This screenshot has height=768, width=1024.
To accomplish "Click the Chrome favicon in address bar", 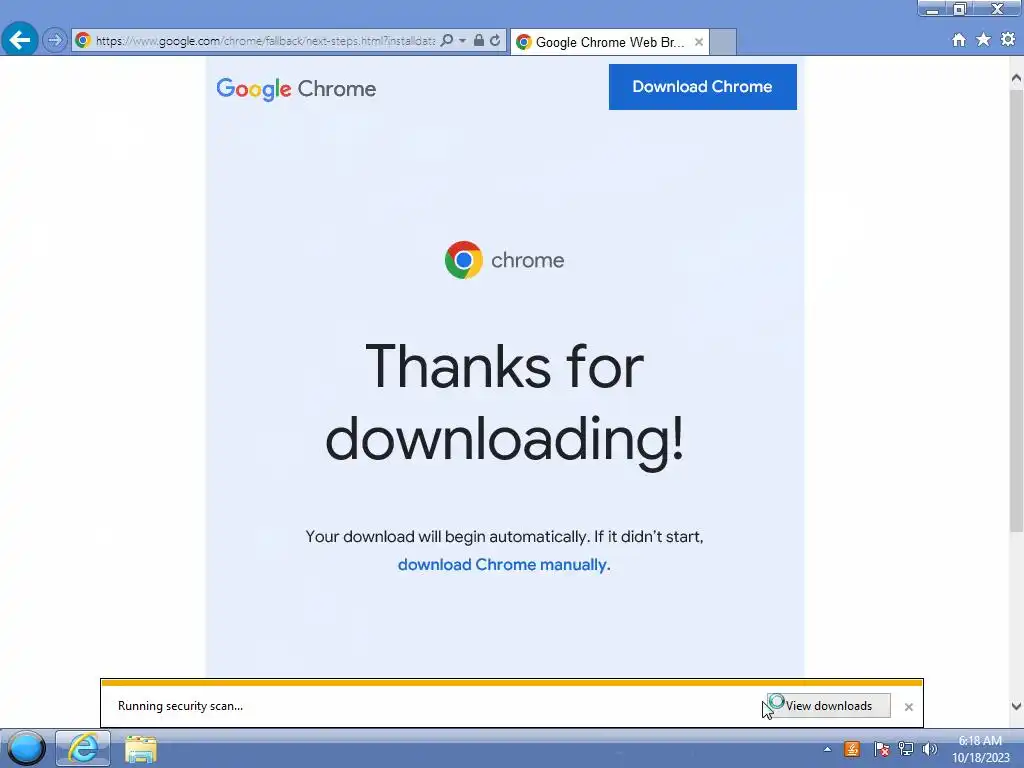I will pos(82,40).
